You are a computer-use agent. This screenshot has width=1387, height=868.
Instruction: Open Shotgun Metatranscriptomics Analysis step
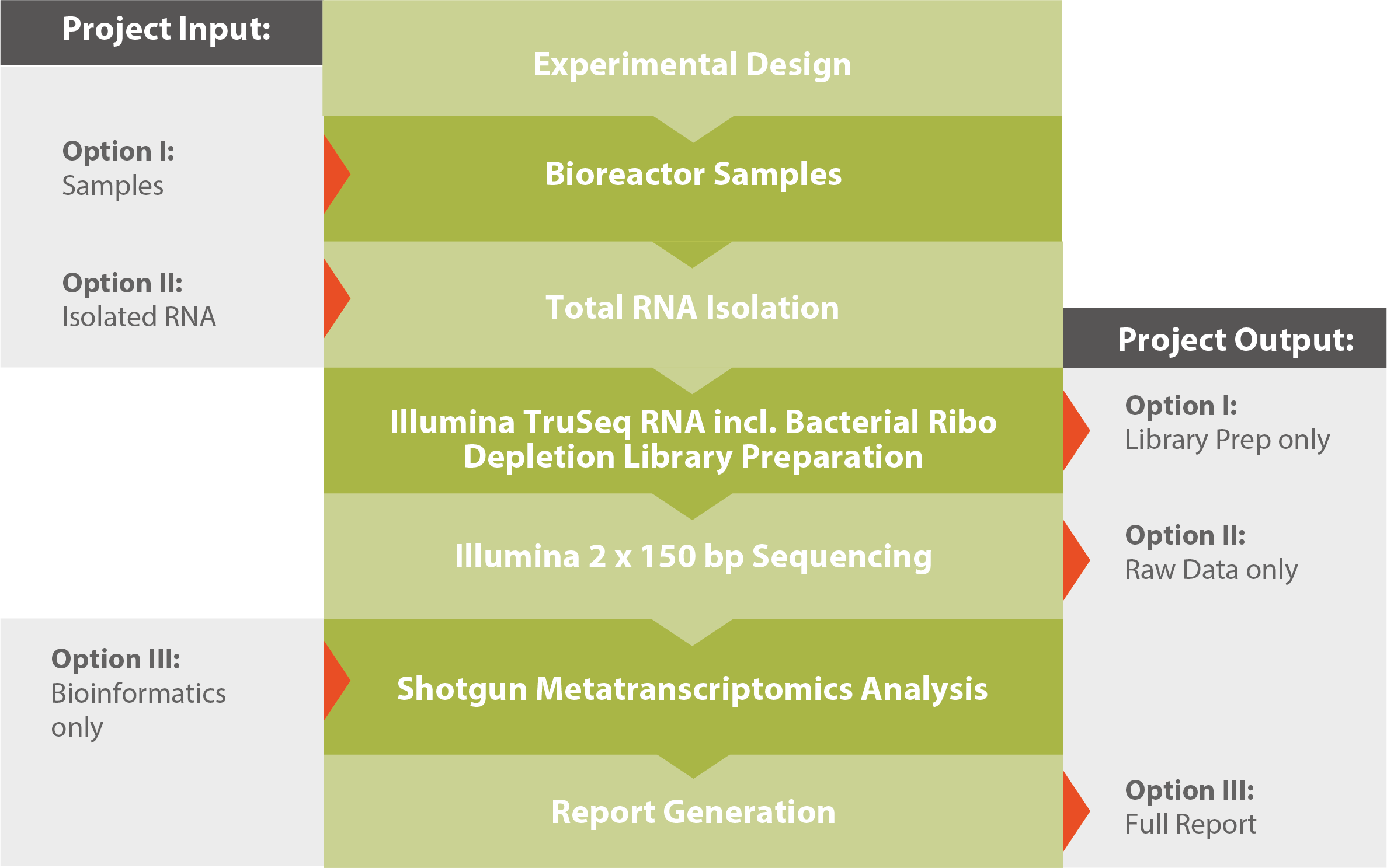click(693, 687)
